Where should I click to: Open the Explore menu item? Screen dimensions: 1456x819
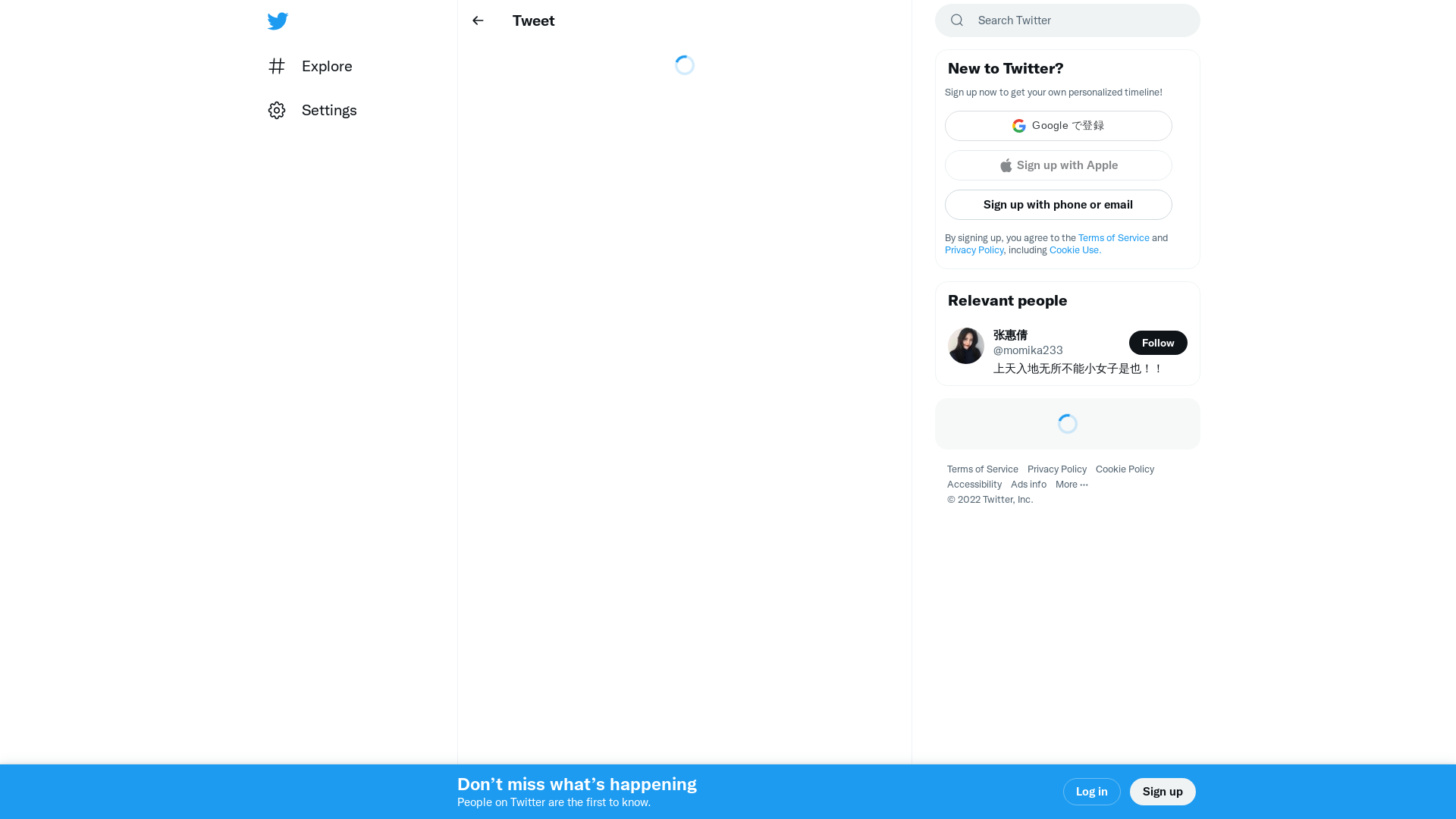[327, 66]
